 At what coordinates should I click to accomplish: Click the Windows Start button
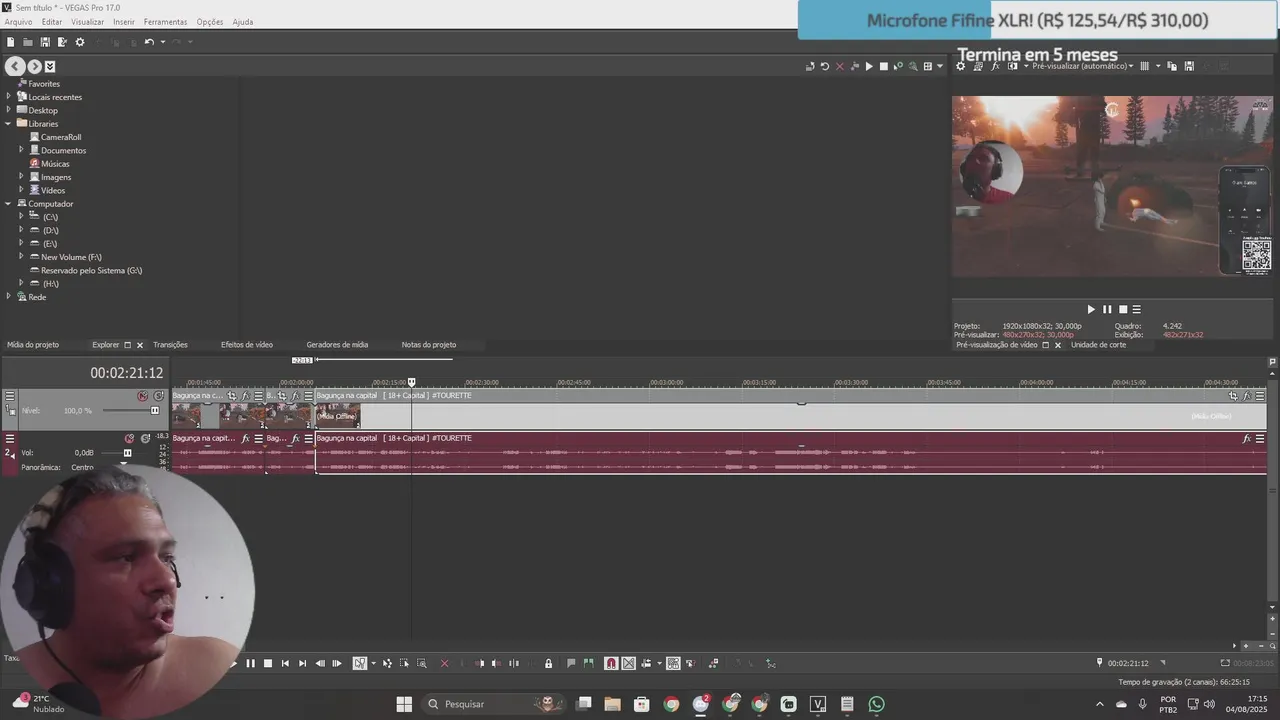404,704
